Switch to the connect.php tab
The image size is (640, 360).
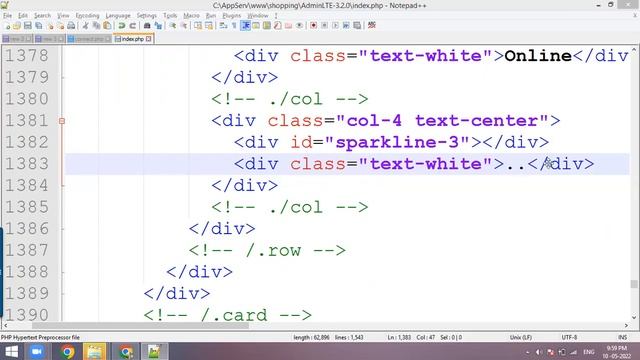point(89,39)
